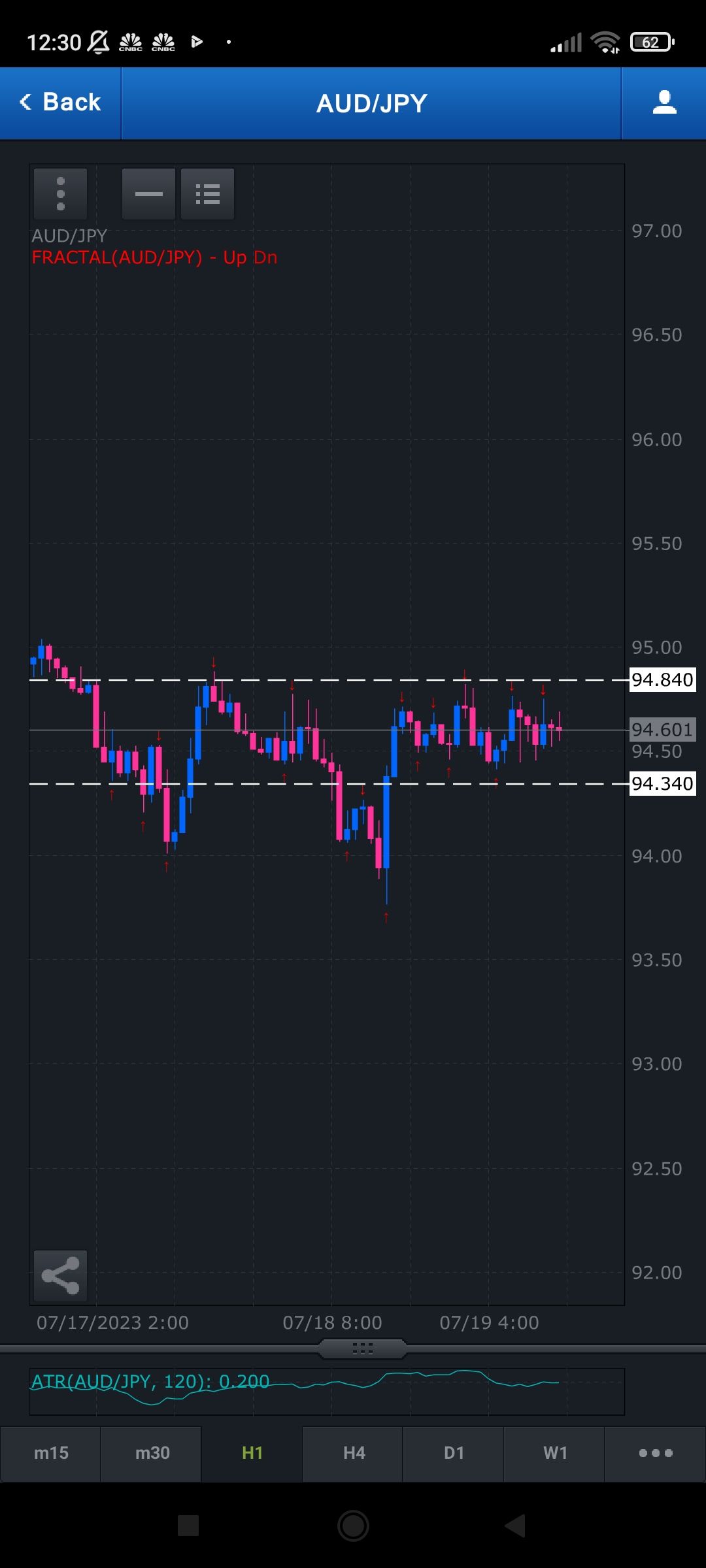Viewport: 706px width, 1568px height.
Task: Tap the Android home circle button
Action: click(x=353, y=1526)
